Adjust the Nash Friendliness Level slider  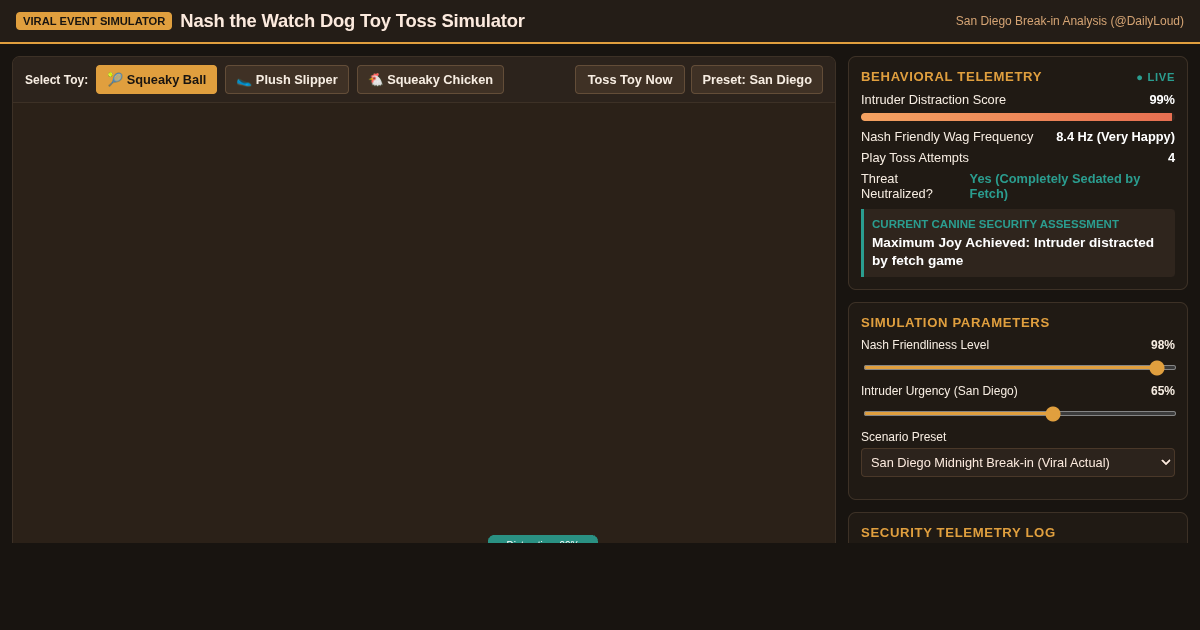(x=1020, y=367)
